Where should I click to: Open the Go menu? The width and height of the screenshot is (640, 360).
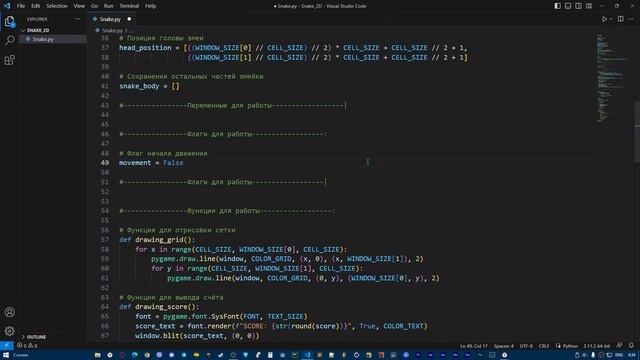(94, 6)
